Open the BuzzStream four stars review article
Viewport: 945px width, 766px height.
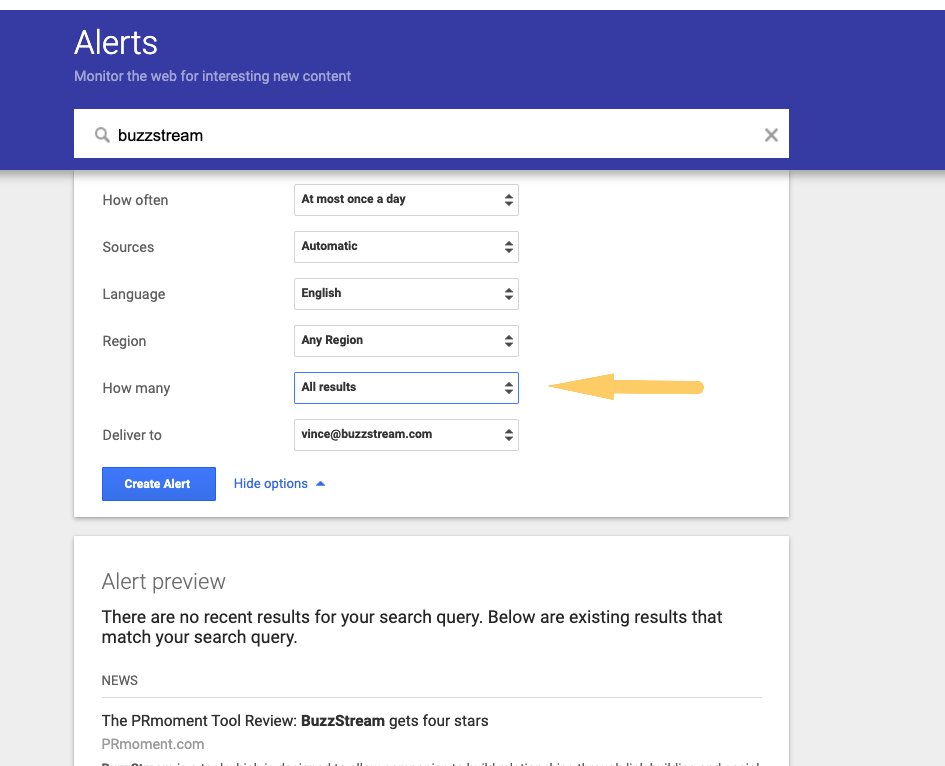tap(294, 720)
